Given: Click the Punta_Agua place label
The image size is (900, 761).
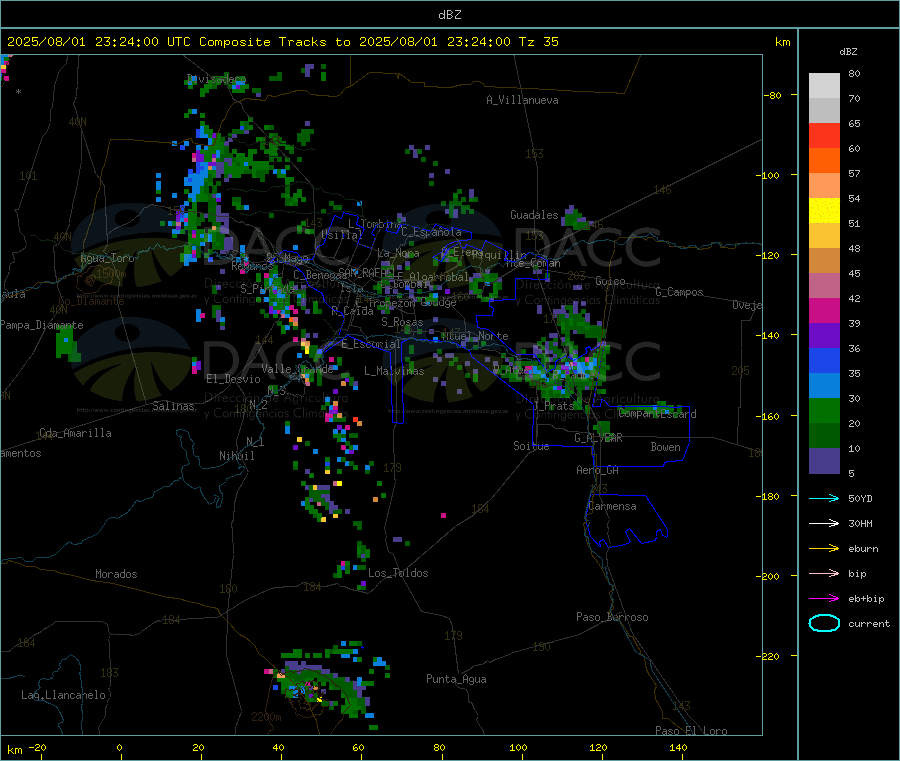Looking at the screenshot, I should pos(456,679).
